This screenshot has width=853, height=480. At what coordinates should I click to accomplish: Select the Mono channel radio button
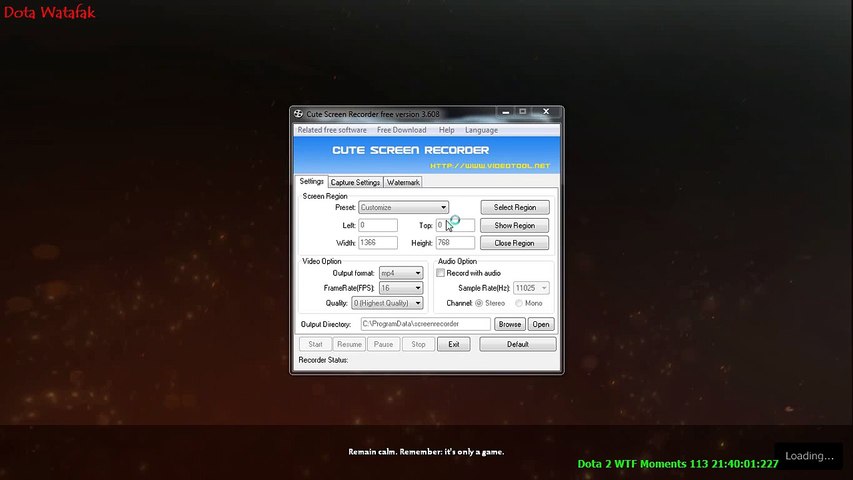click(x=519, y=303)
